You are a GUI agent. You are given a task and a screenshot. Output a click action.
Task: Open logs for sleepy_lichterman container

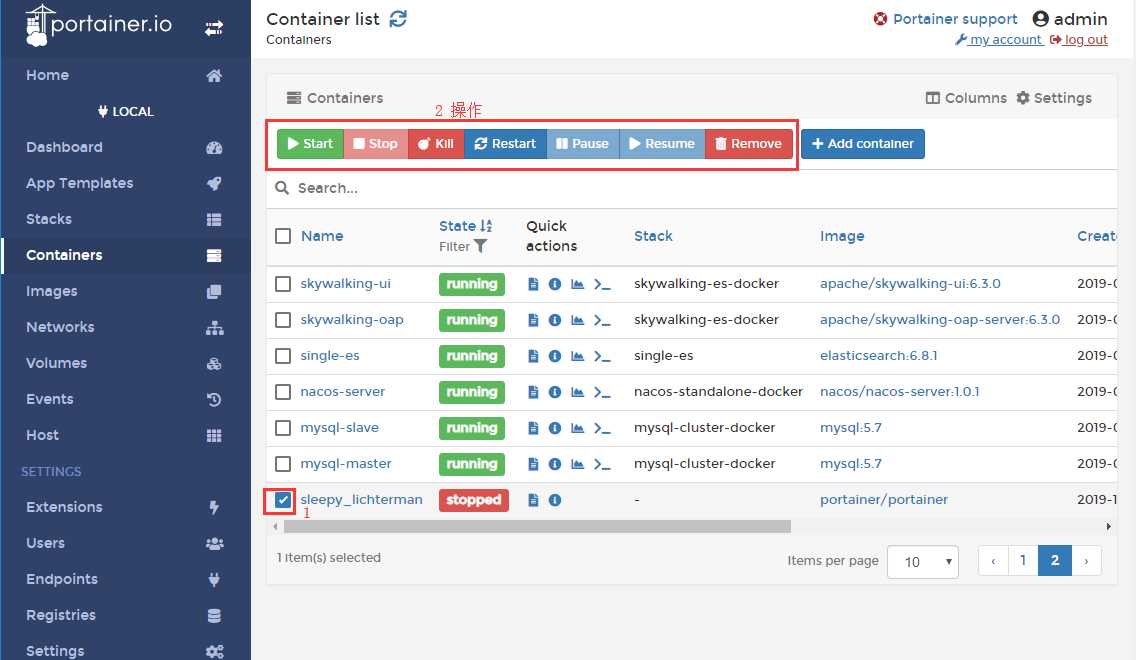point(533,500)
